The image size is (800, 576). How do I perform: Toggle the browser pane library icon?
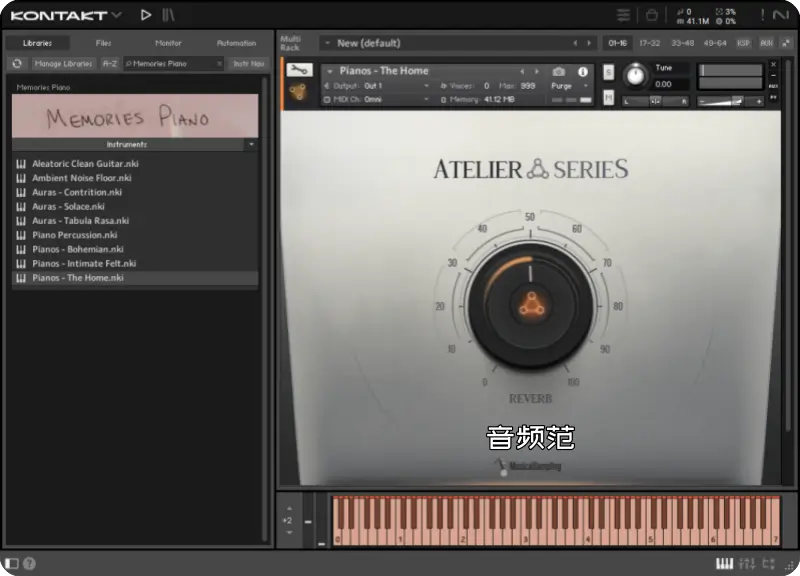point(168,15)
